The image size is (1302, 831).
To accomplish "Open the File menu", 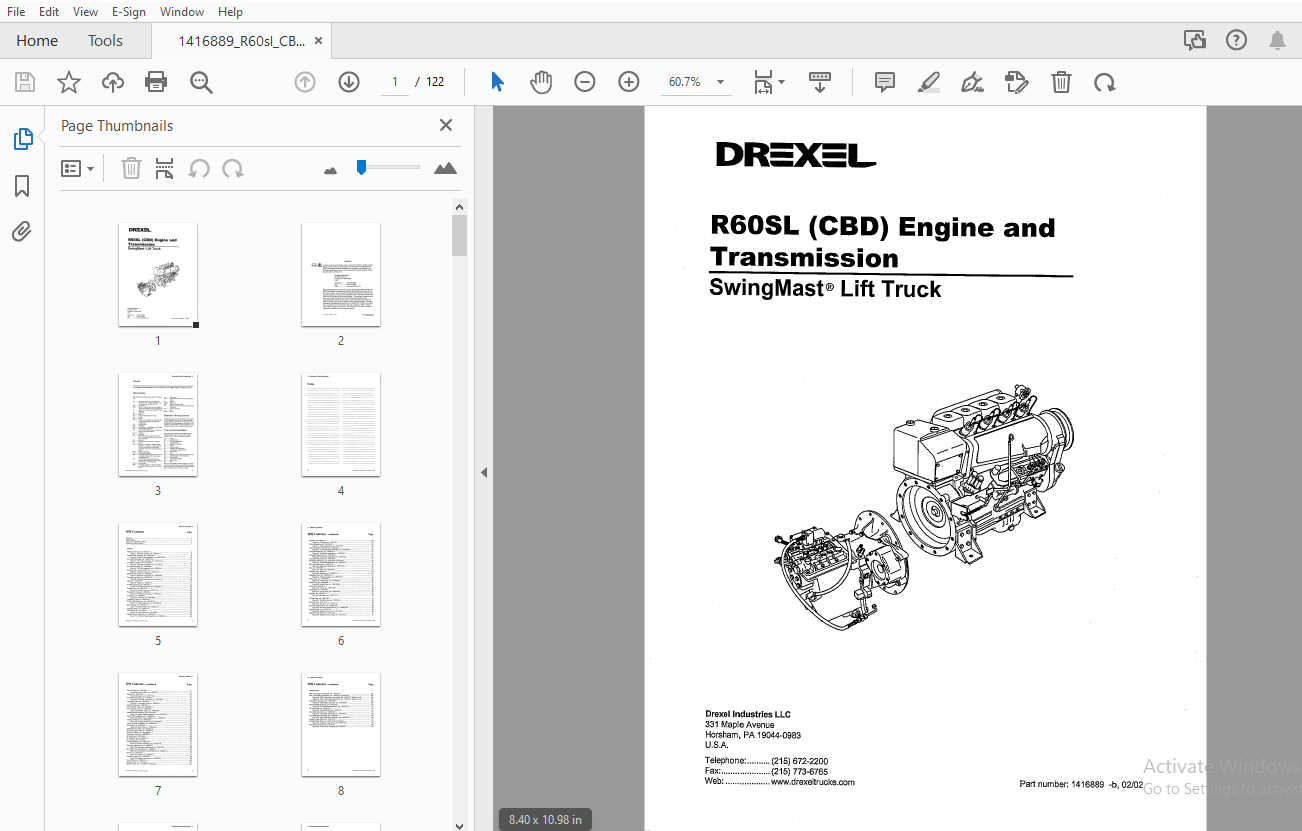I will click(x=16, y=12).
